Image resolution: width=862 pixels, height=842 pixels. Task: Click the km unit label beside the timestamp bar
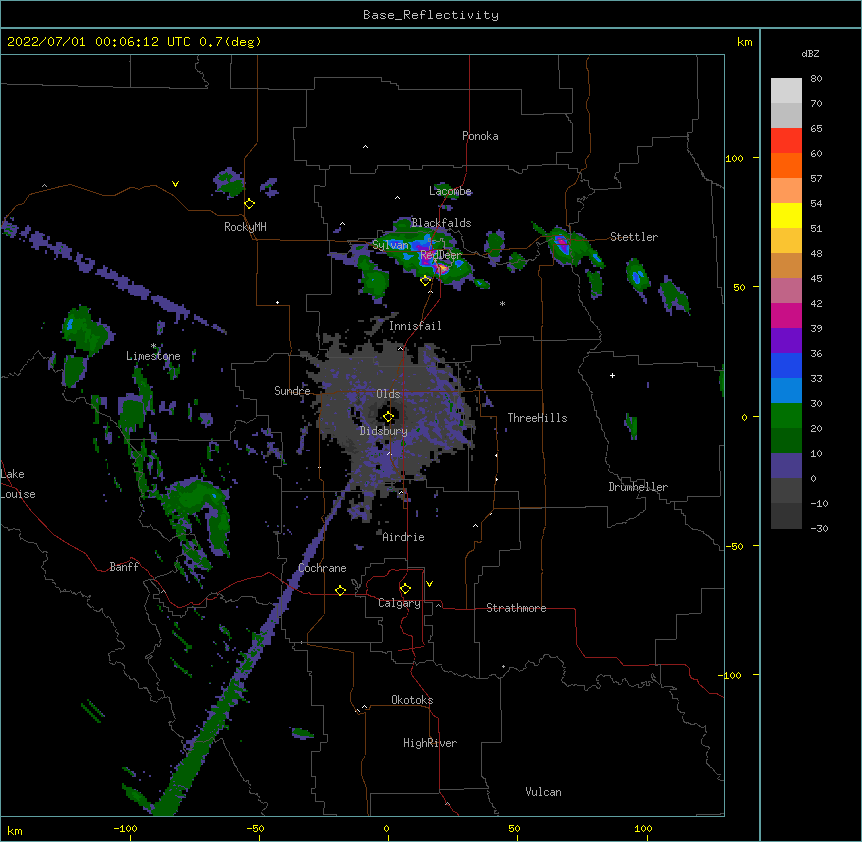coord(744,42)
